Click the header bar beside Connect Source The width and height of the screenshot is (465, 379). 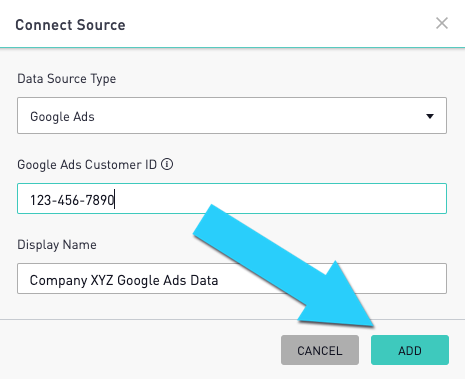click(x=280, y=24)
